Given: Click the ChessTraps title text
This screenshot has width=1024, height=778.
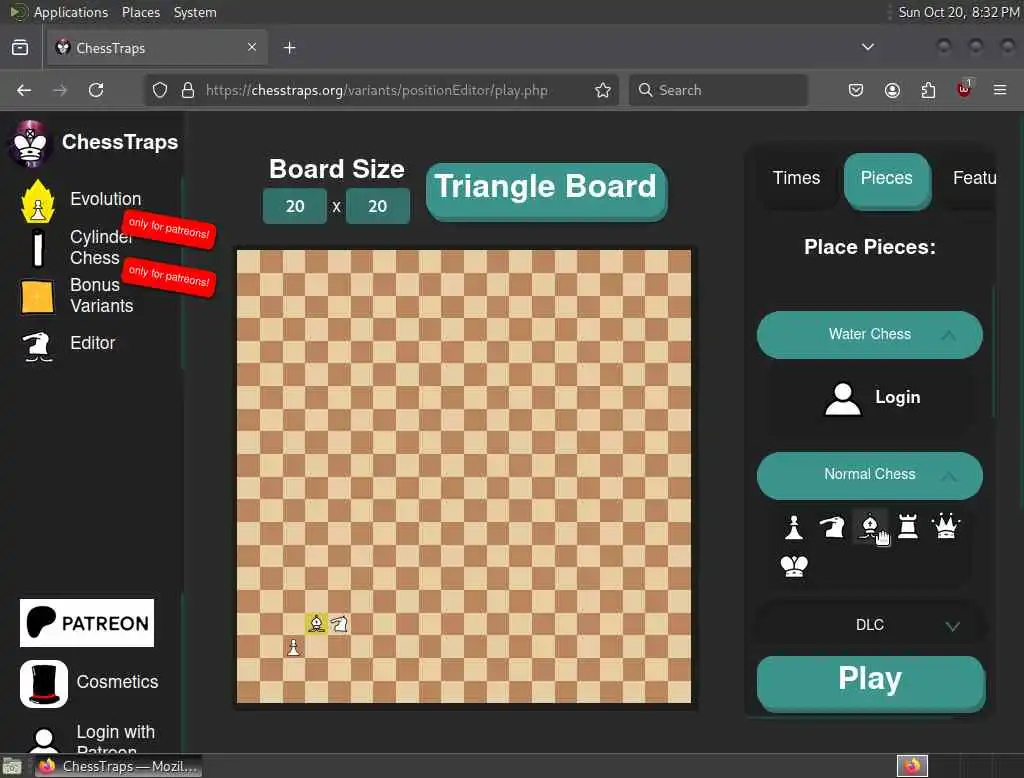Looking at the screenshot, I should click(120, 142).
